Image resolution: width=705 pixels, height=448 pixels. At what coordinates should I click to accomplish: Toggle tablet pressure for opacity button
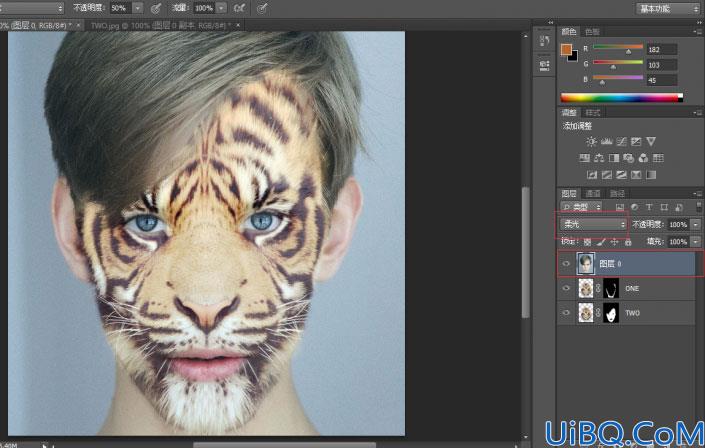pos(156,8)
